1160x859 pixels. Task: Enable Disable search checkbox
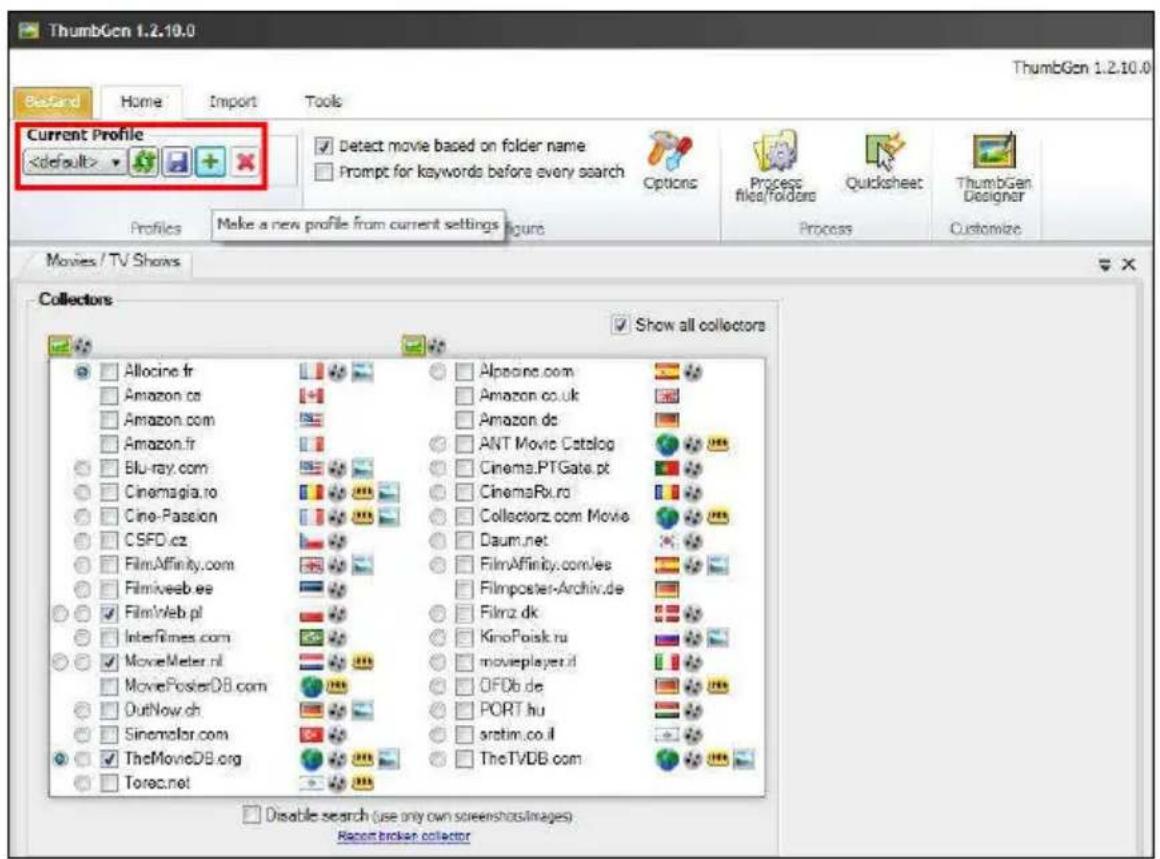[252, 815]
